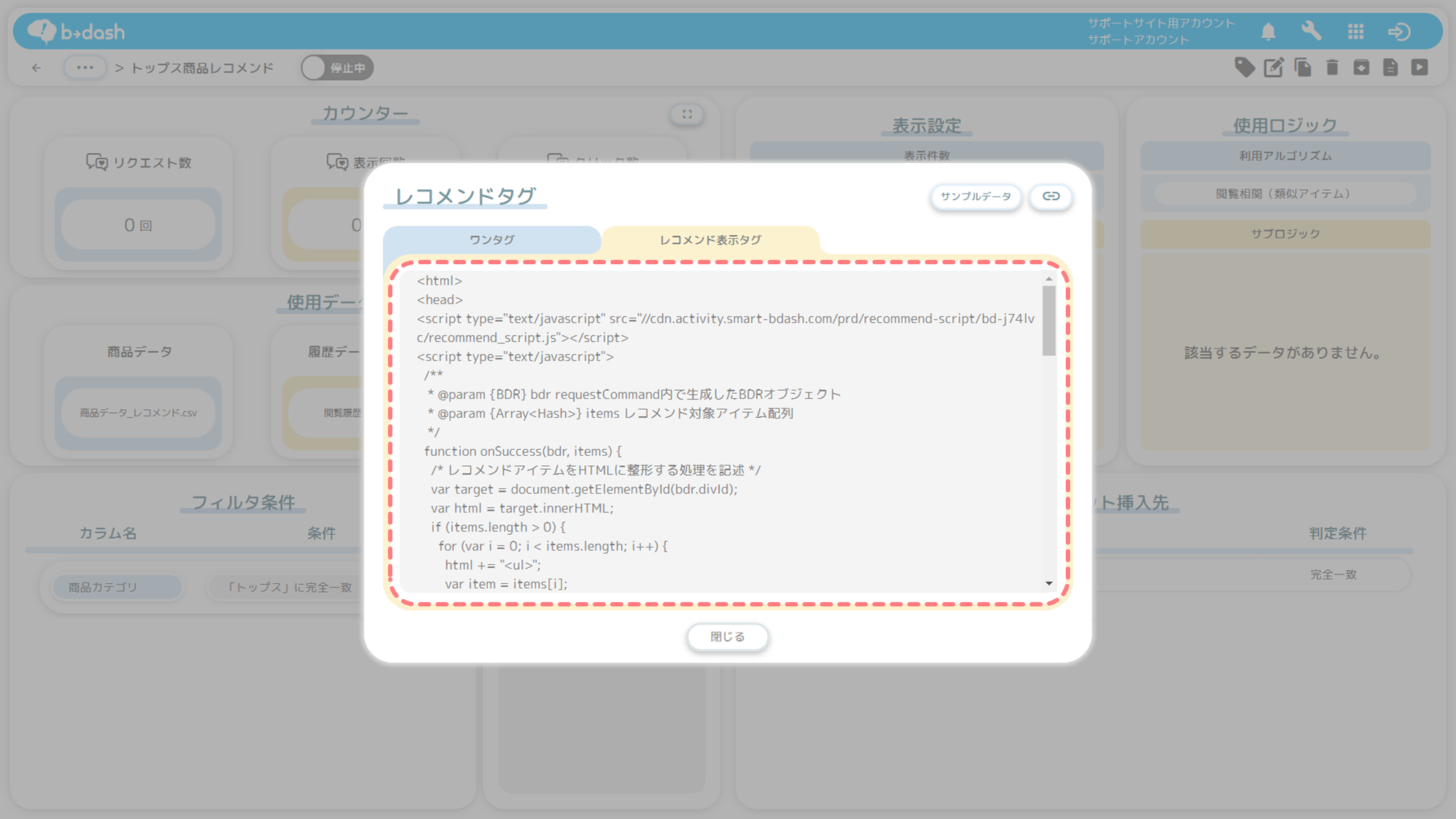1456x819 pixels.
Task: Click 閲覧相関（類似アイテム） algorithm
Action: pyautogui.click(x=1286, y=194)
